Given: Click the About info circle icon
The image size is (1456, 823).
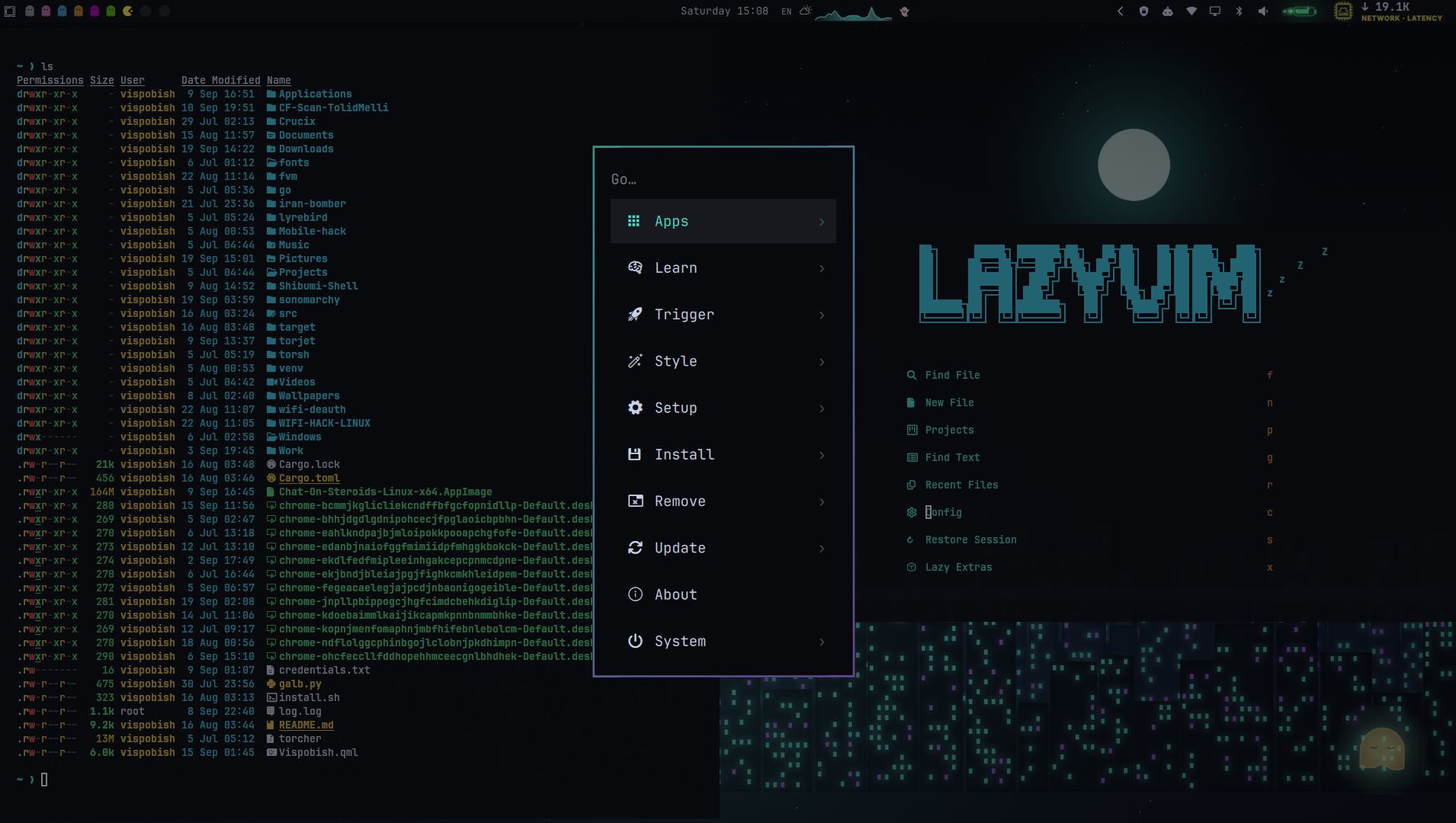Looking at the screenshot, I should [634, 594].
